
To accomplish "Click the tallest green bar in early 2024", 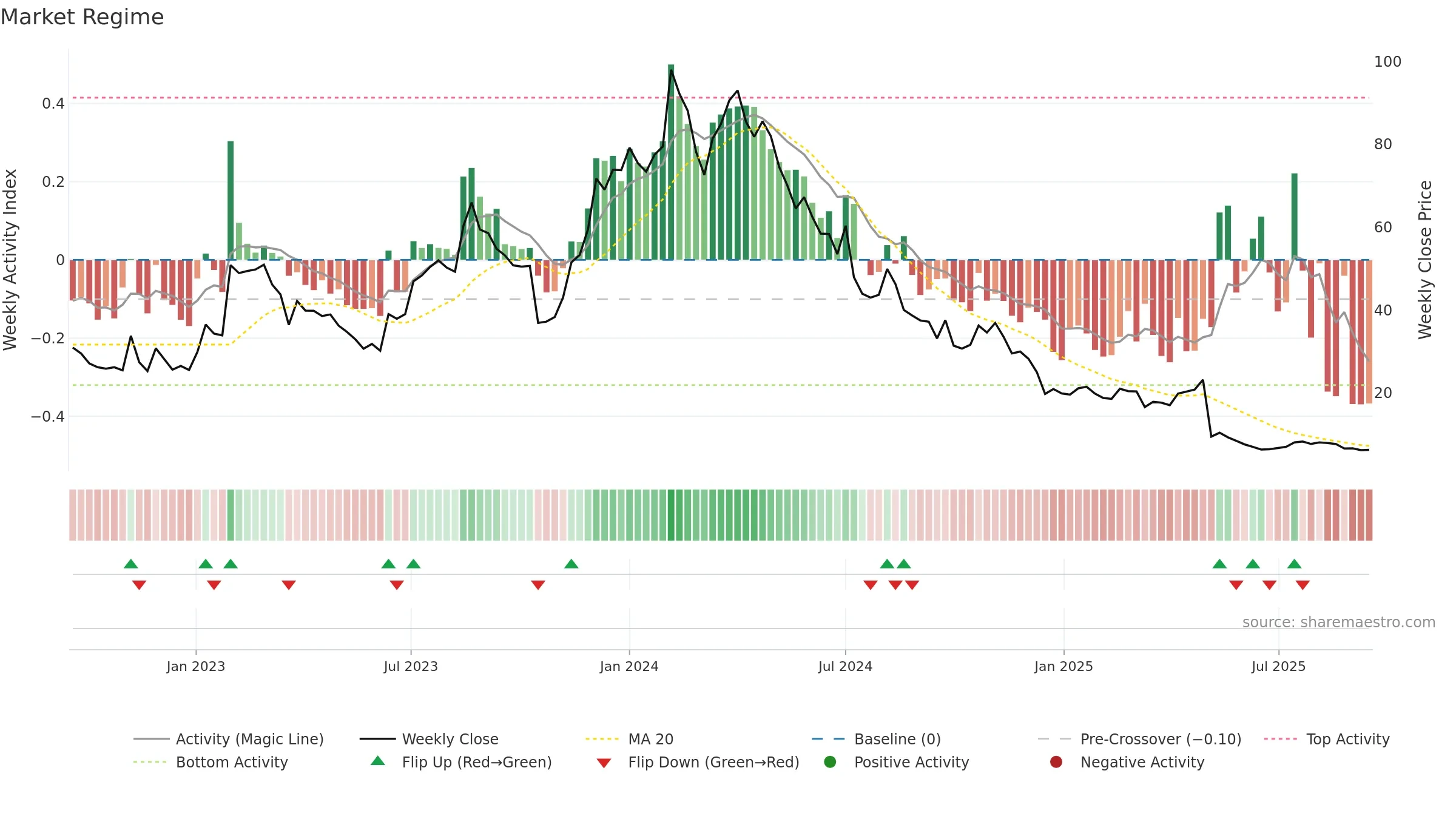I will coord(671,162).
